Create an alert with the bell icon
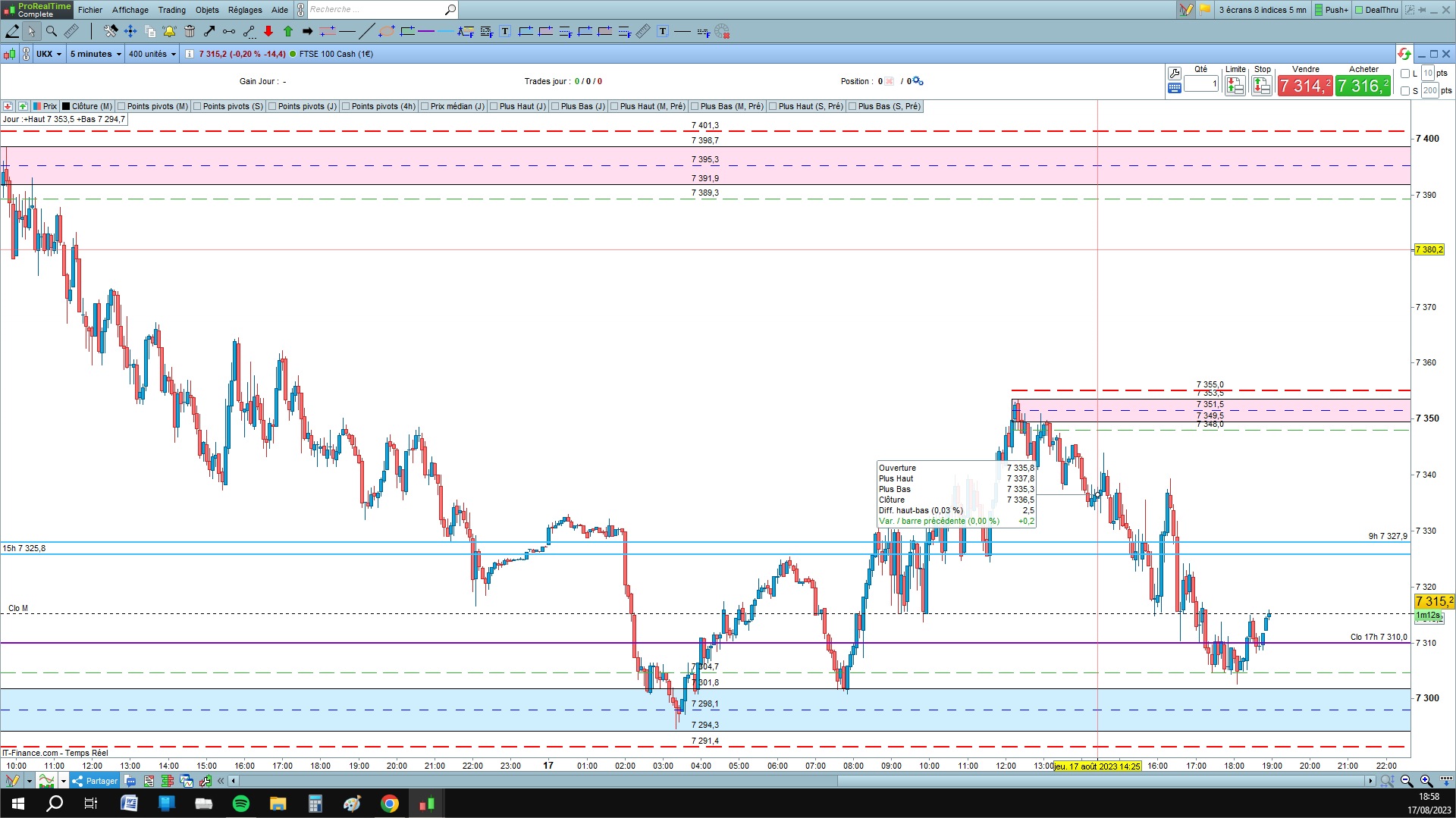Screen dimensions: 1456x818 (169, 31)
